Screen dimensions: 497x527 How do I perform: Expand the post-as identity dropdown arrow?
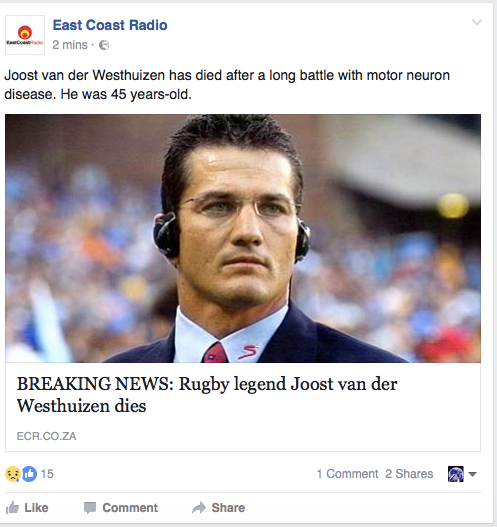coord(472,474)
